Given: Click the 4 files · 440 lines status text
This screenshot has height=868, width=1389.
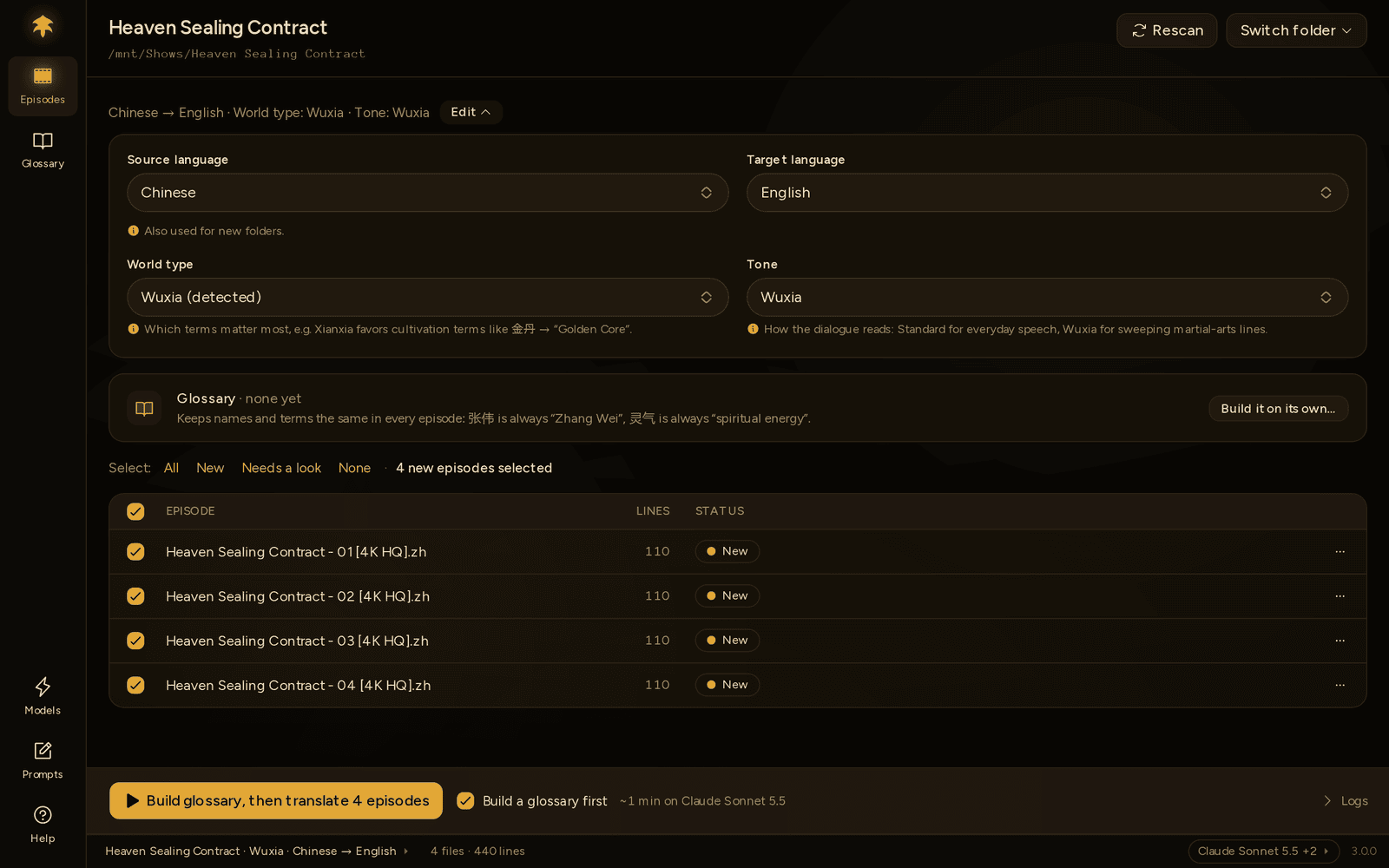Looking at the screenshot, I should click(x=477, y=852).
